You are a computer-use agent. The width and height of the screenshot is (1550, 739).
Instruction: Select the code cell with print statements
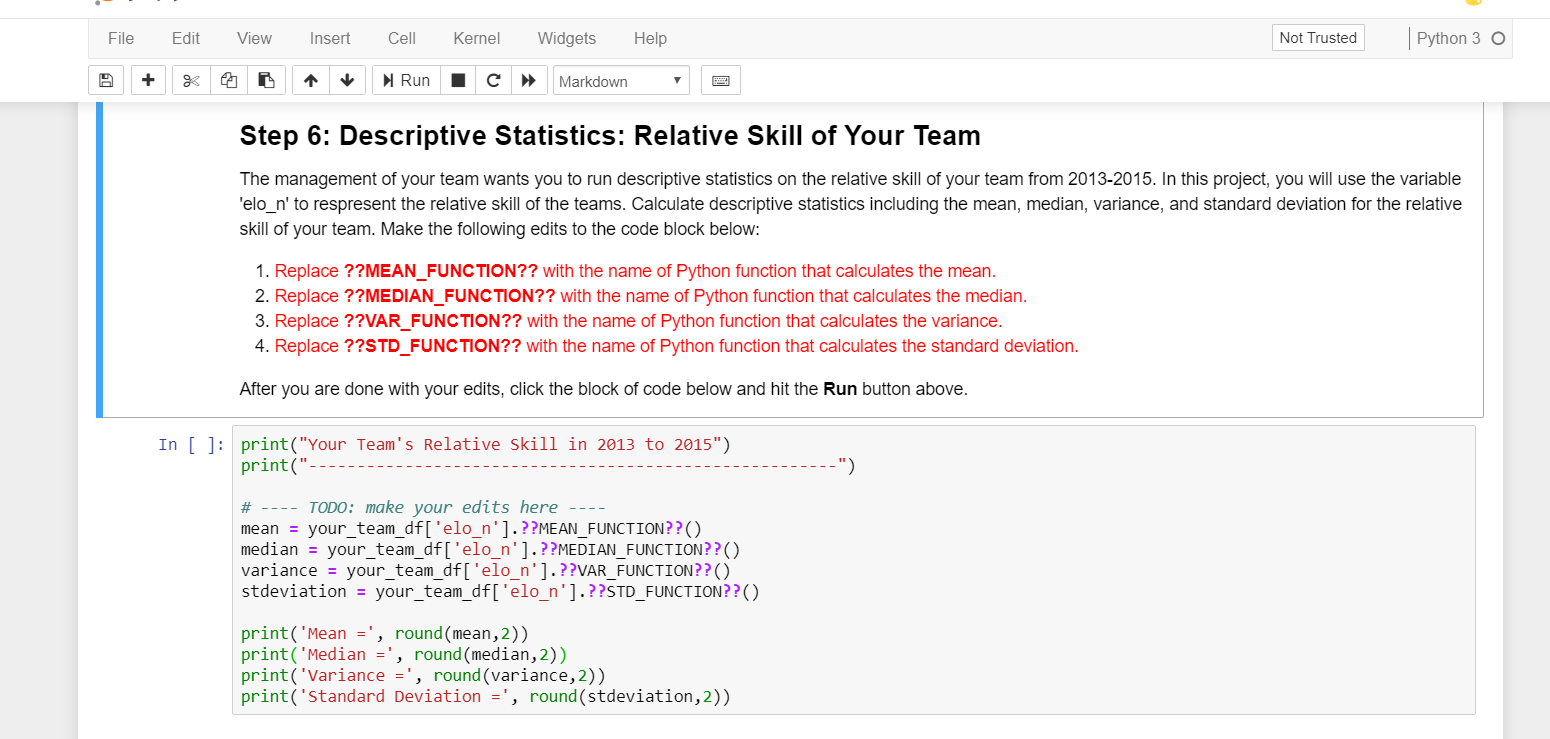point(700,570)
